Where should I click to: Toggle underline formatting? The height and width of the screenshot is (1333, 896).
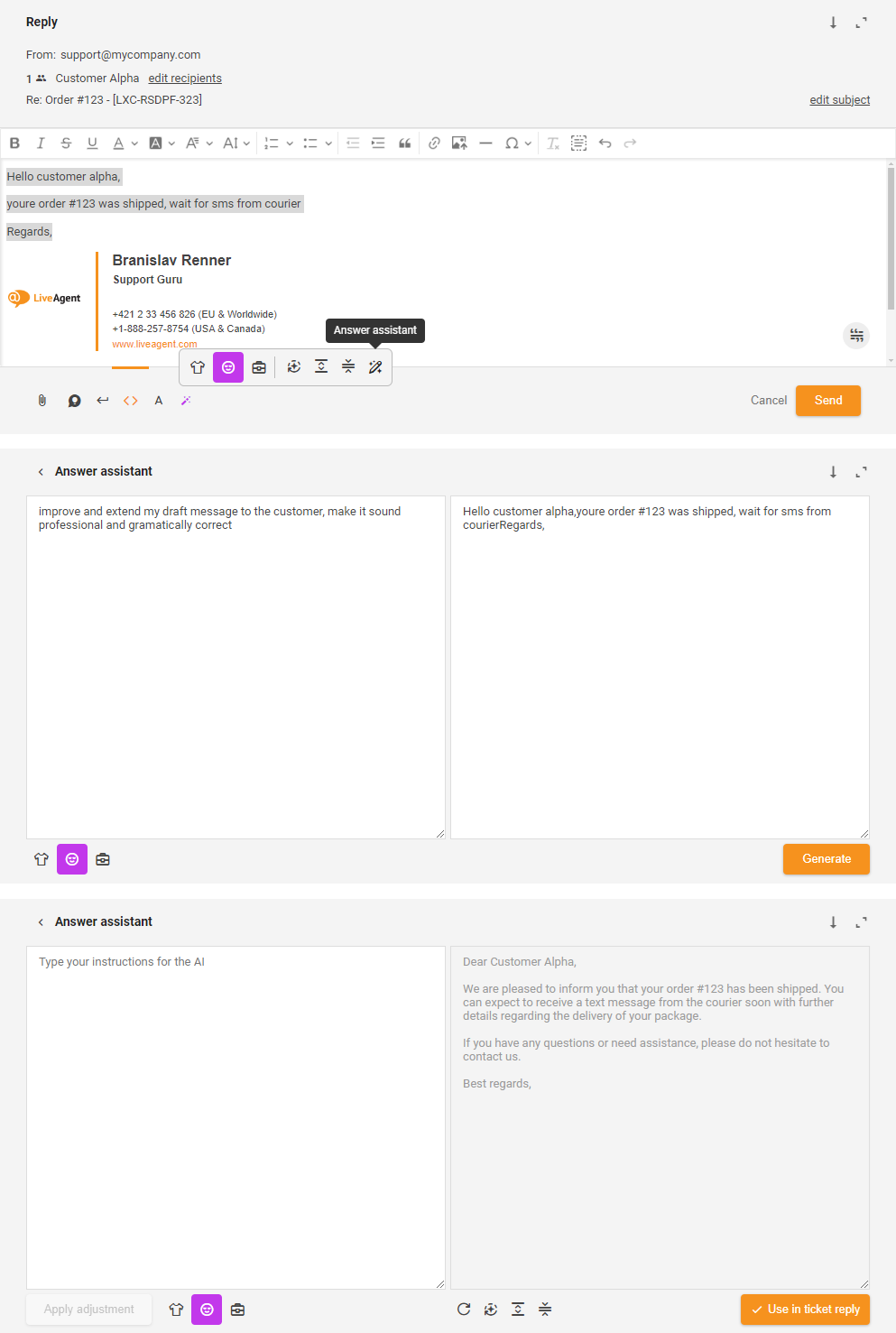[92, 143]
